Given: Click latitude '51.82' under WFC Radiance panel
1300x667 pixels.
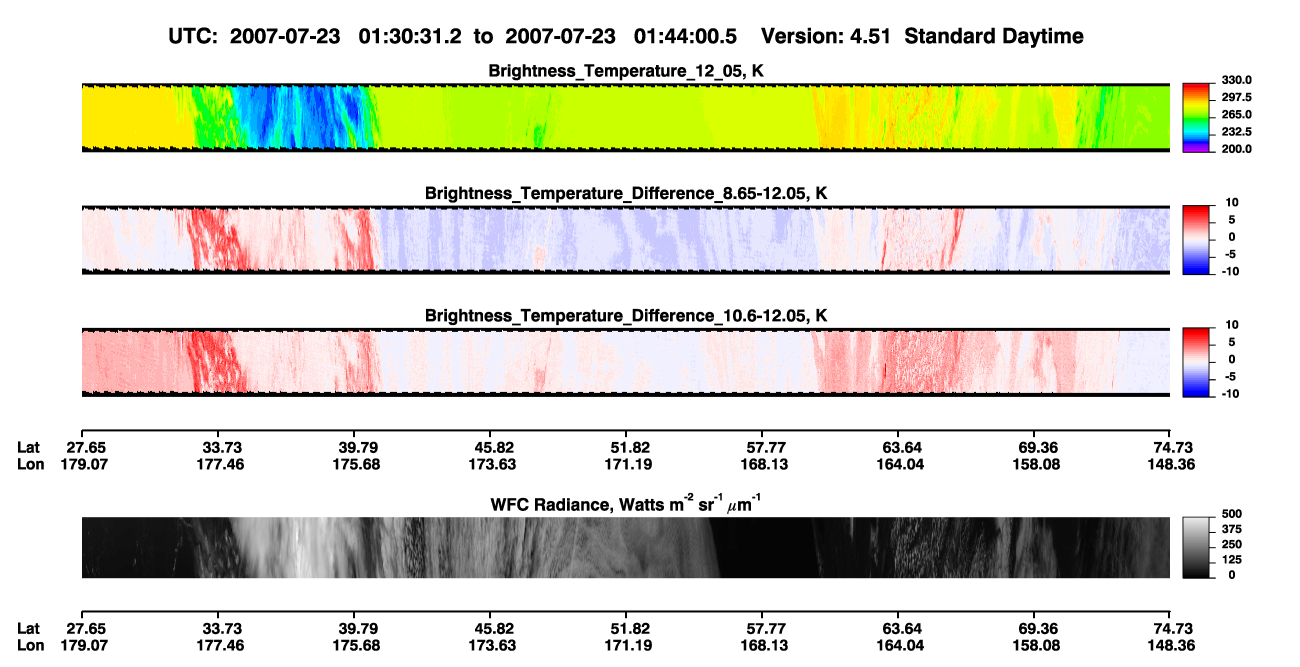Looking at the screenshot, I should [631, 628].
